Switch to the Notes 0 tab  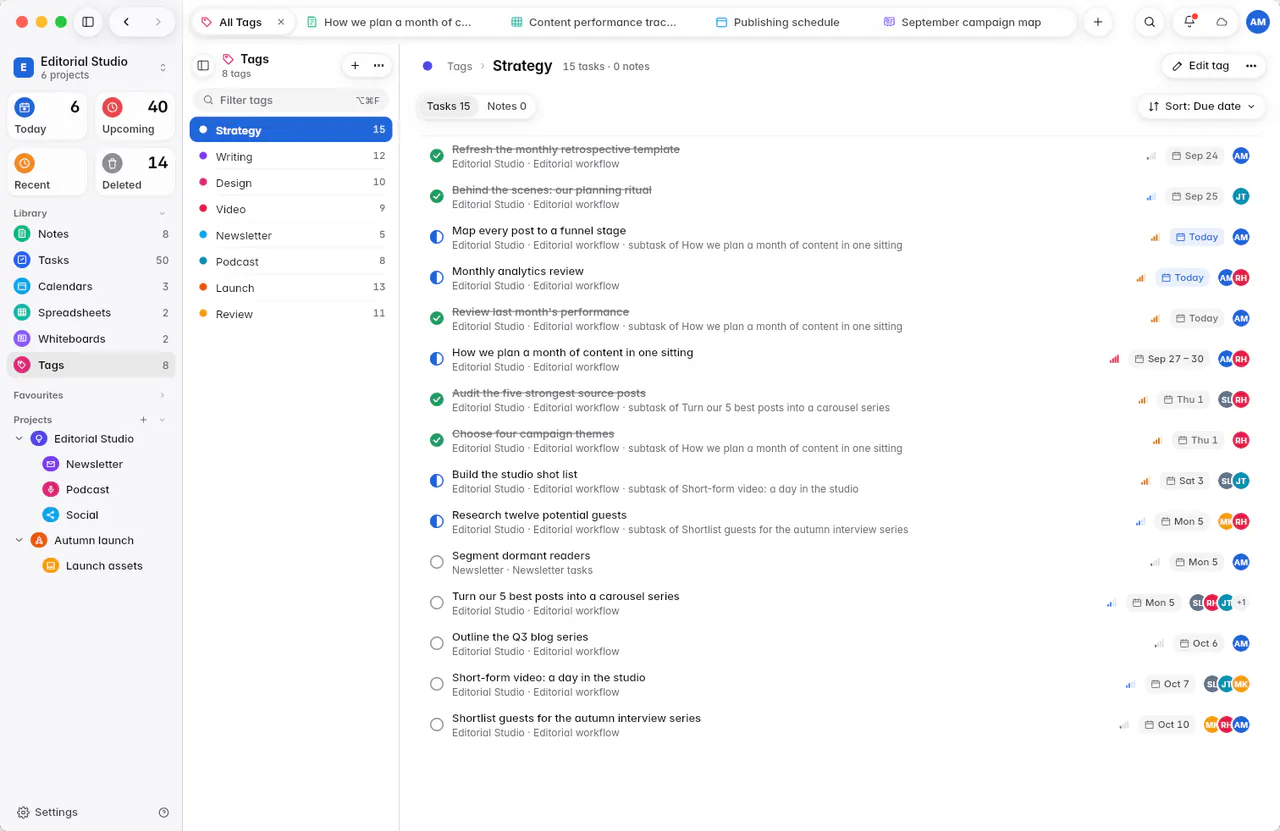pyautogui.click(x=507, y=106)
